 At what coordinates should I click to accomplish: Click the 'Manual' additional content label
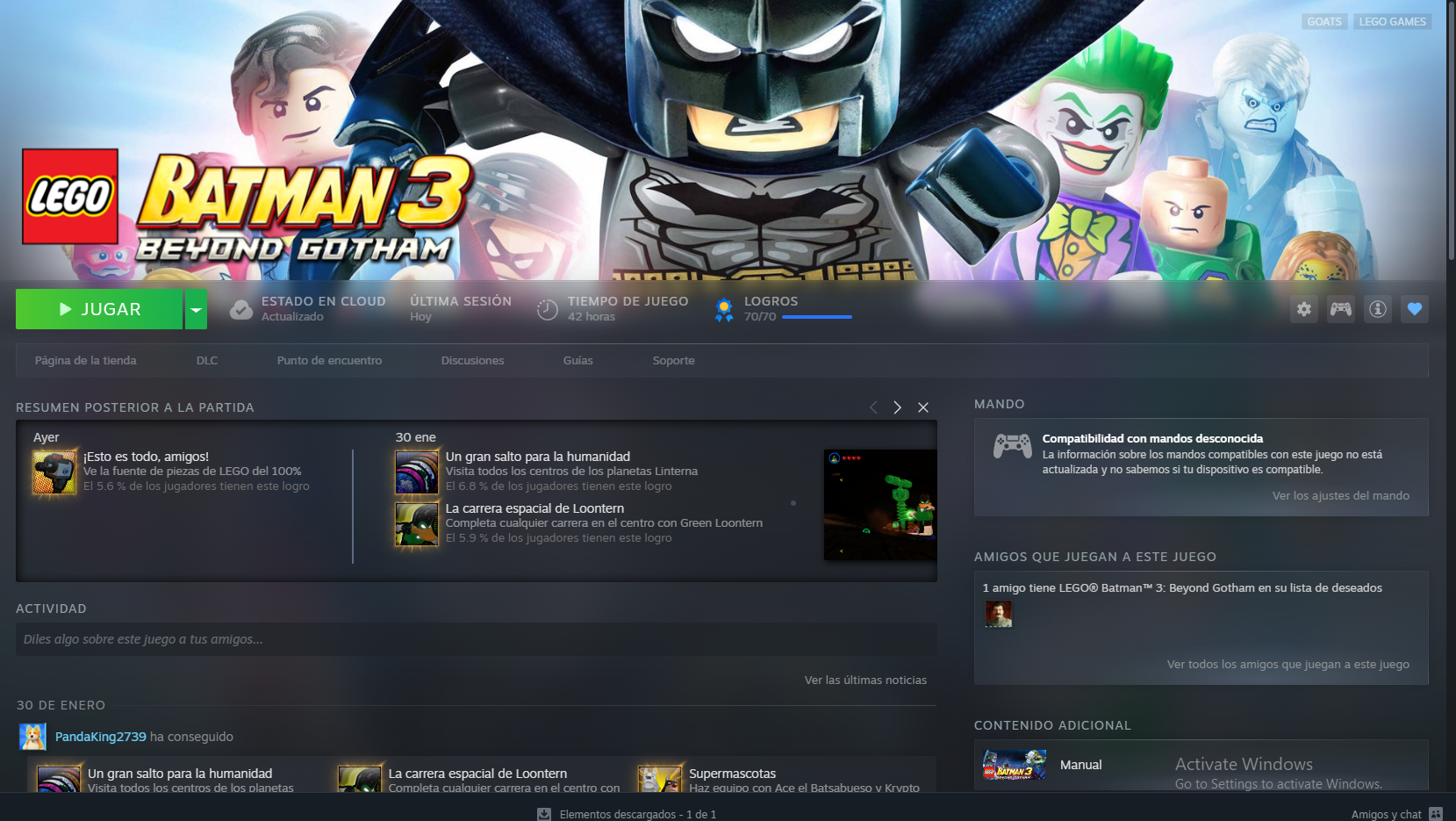tap(1081, 765)
